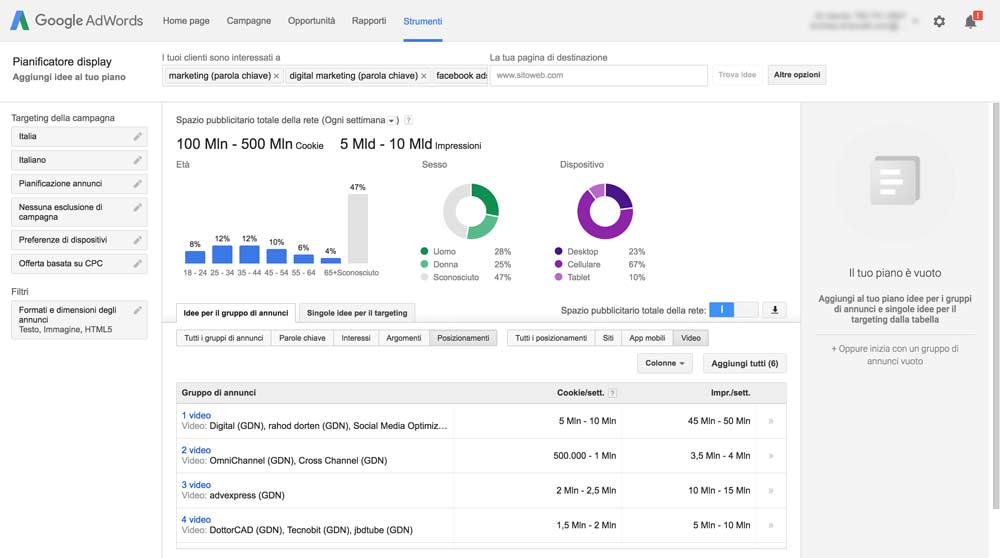Image resolution: width=1000 pixels, height=558 pixels.
Task: Open the 3 video ad group link
Action: (x=196, y=485)
